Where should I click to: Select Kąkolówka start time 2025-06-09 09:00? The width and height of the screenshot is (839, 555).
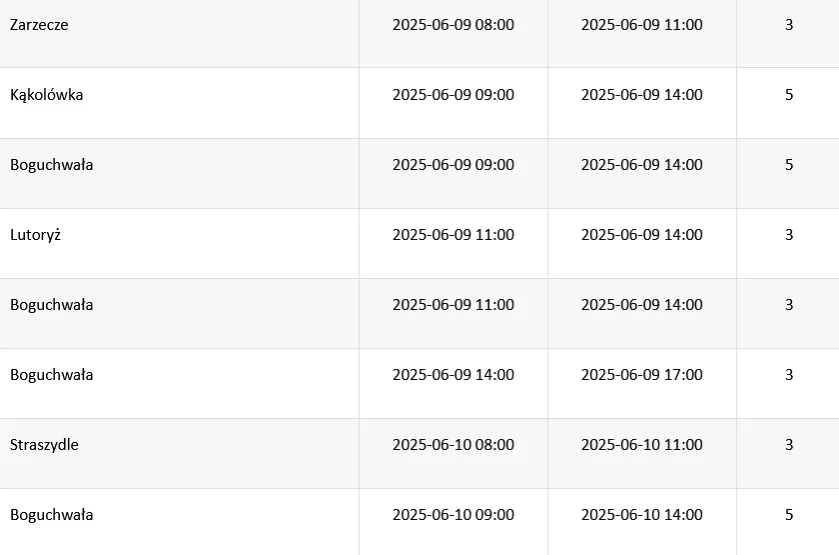[453, 95]
